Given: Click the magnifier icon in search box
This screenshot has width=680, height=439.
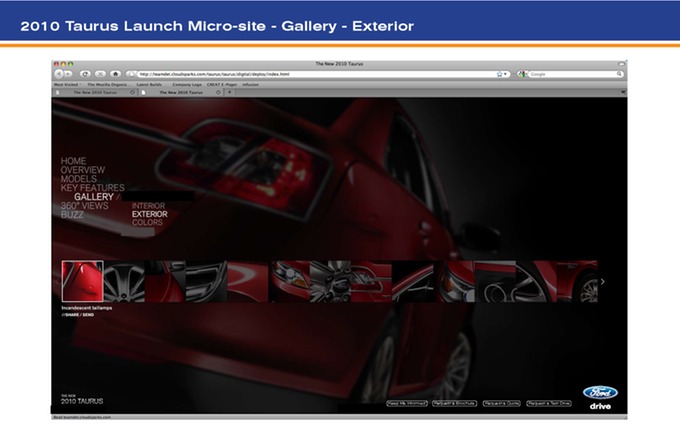Looking at the screenshot, I should 619,74.
